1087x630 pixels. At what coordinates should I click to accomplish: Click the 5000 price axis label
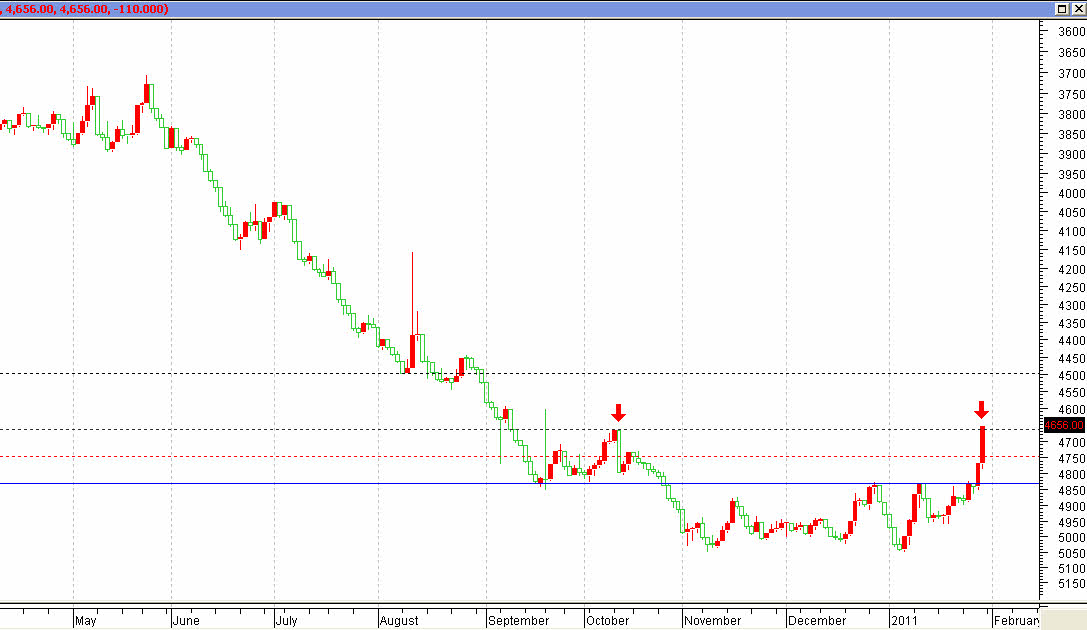click(1072, 538)
